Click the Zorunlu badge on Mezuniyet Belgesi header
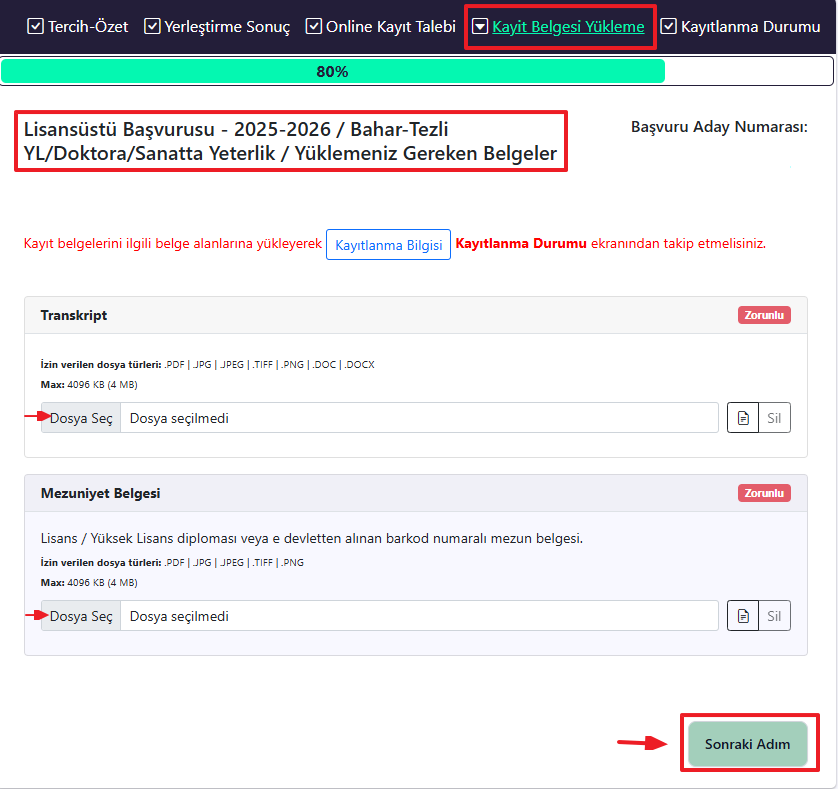The width and height of the screenshot is (838, 789). click(764, 493)
